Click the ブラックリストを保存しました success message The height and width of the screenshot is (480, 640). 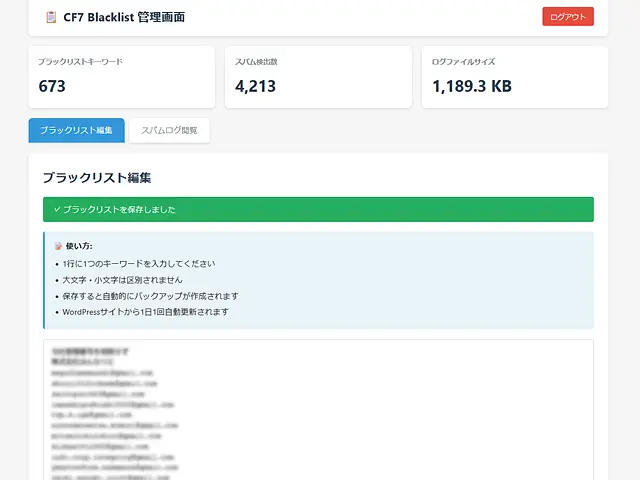[x=119, y=209]
